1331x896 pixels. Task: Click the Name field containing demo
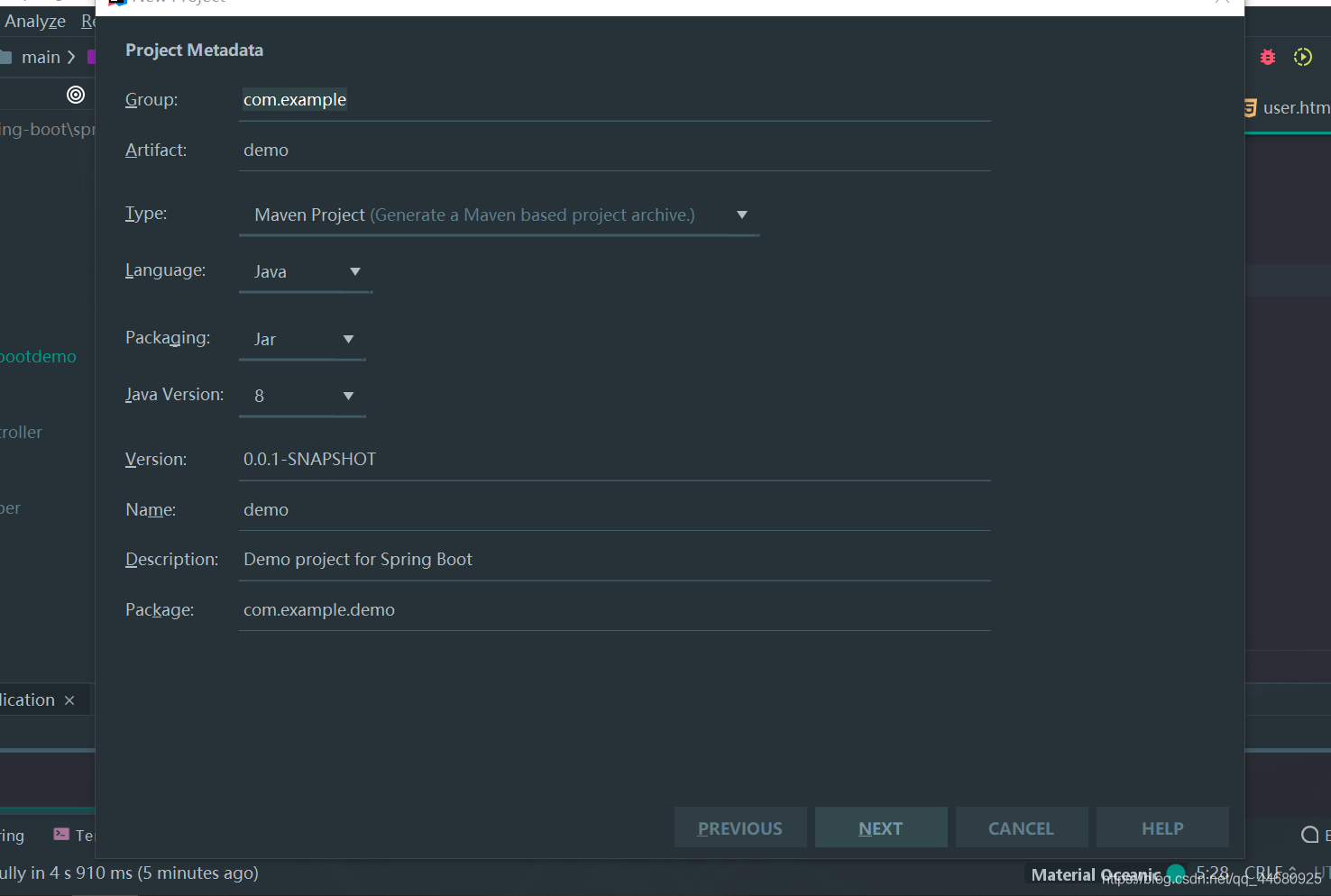614,509
